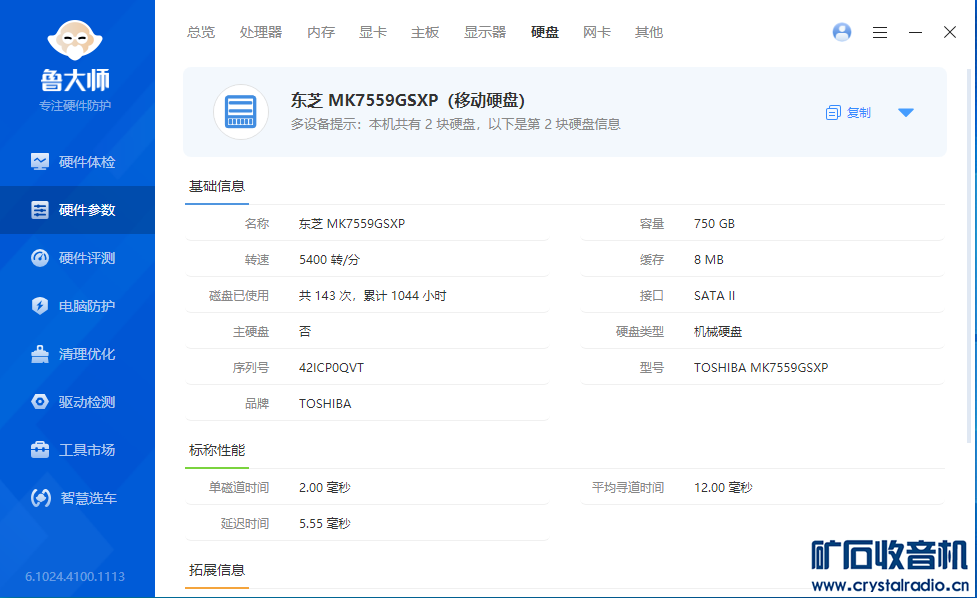
Task: Minimize the 鲁大师 window
Action: (915, 32)
